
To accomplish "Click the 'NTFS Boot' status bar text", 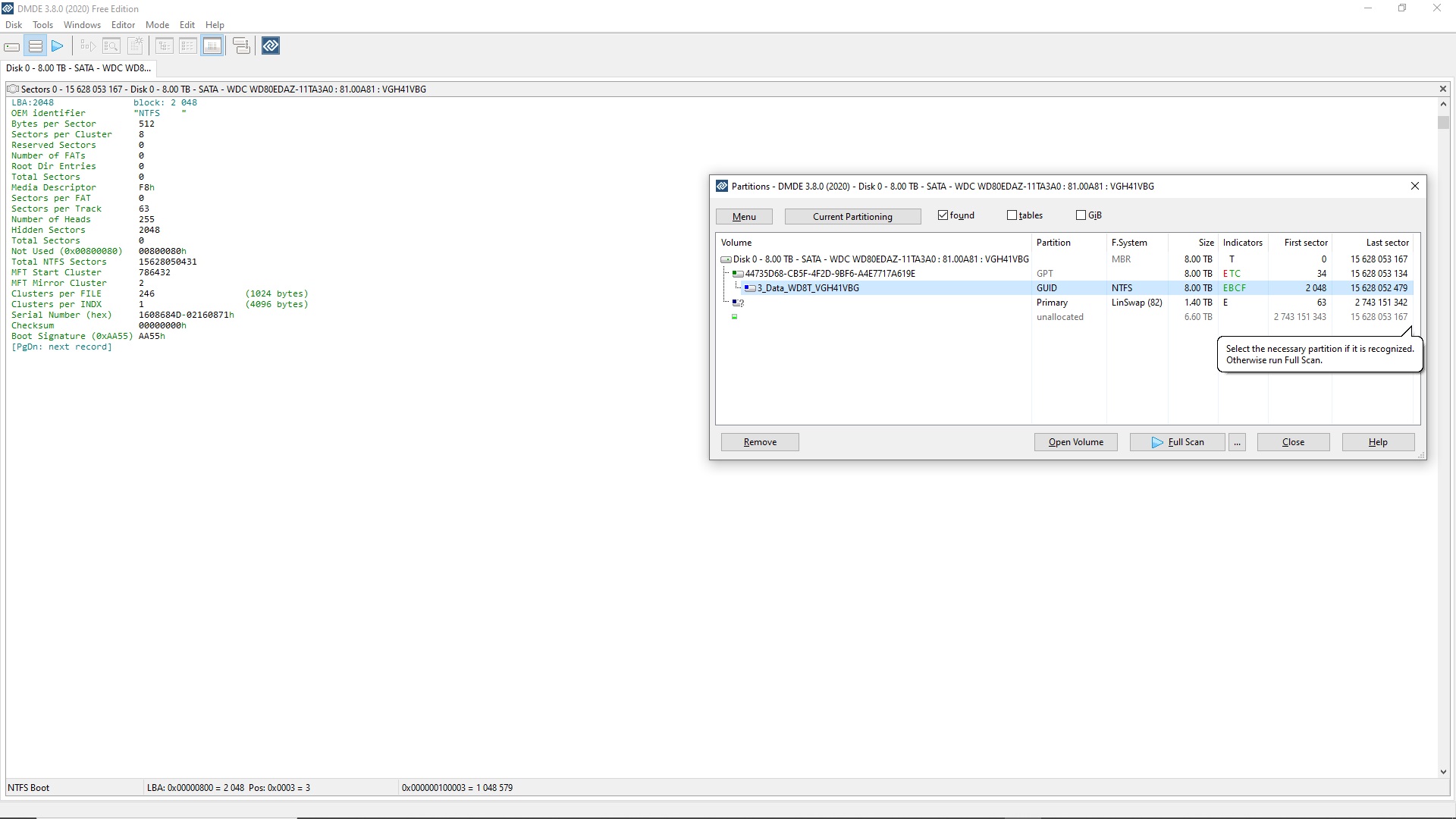I will [x=29, y=788].
